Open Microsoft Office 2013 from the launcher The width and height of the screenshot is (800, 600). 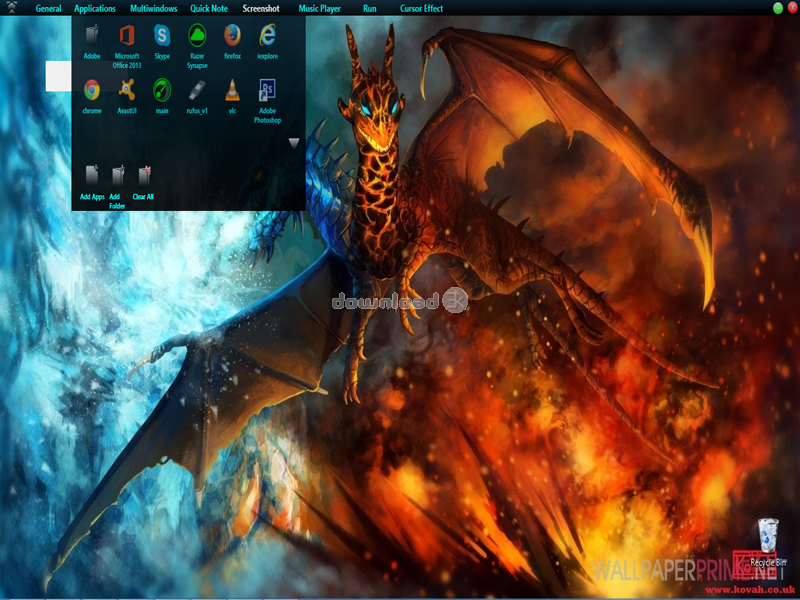click(x=127, y=36)
